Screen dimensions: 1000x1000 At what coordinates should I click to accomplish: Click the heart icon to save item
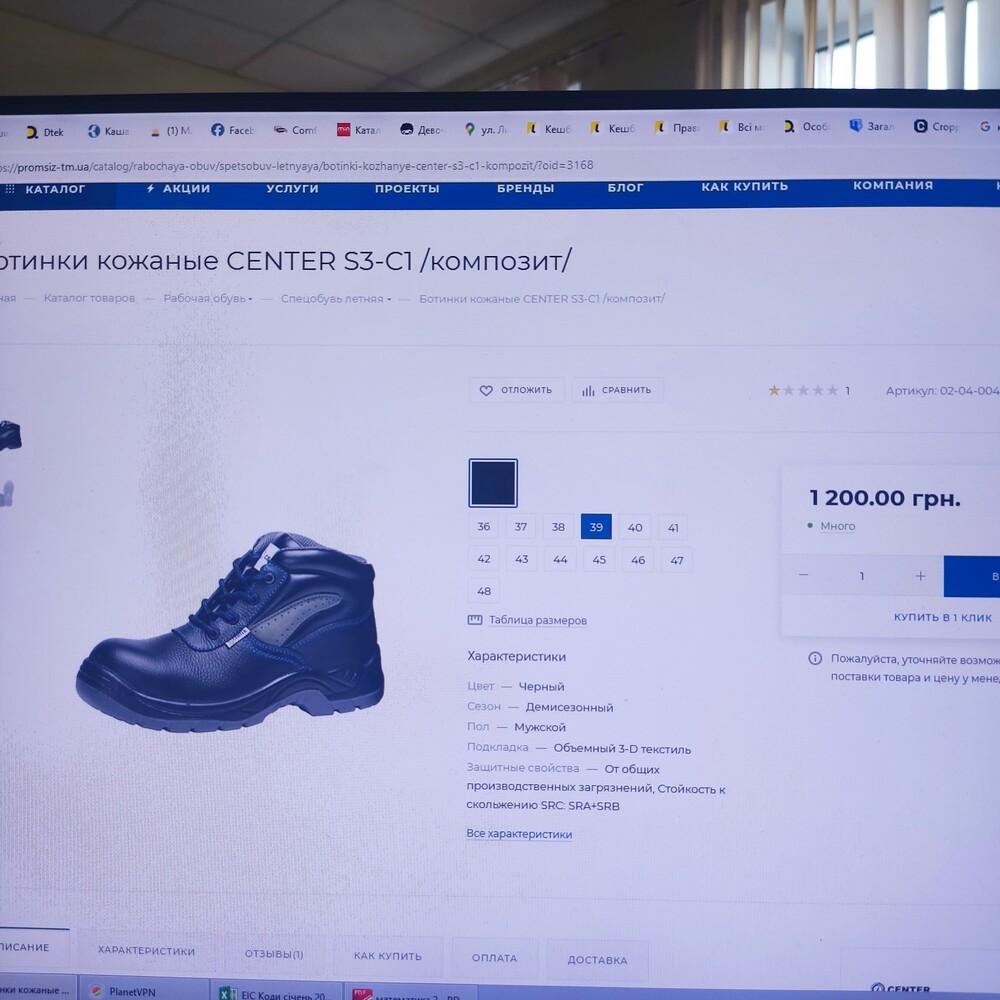tap(487, 391)
